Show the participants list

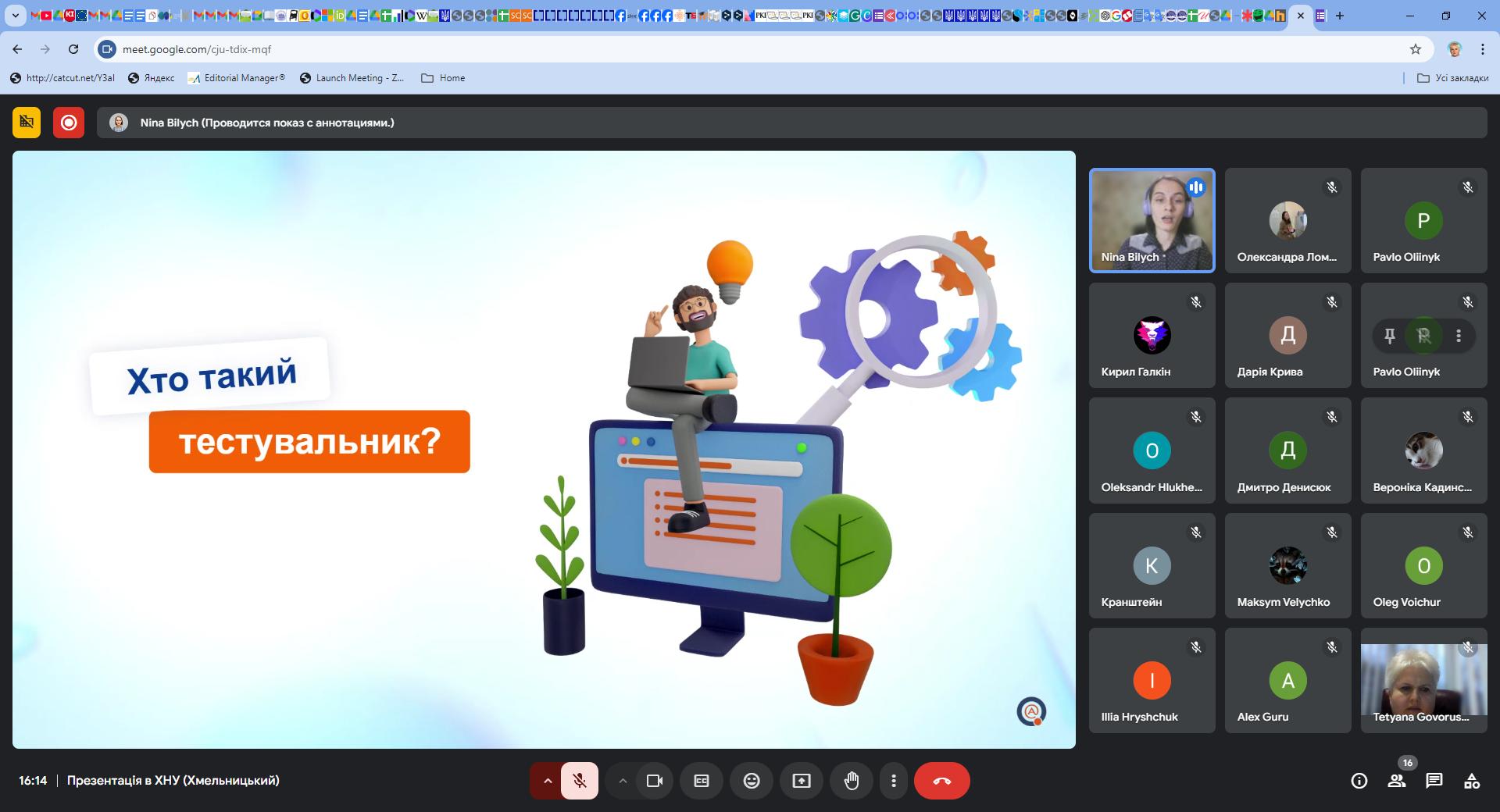coord(1397,781)
